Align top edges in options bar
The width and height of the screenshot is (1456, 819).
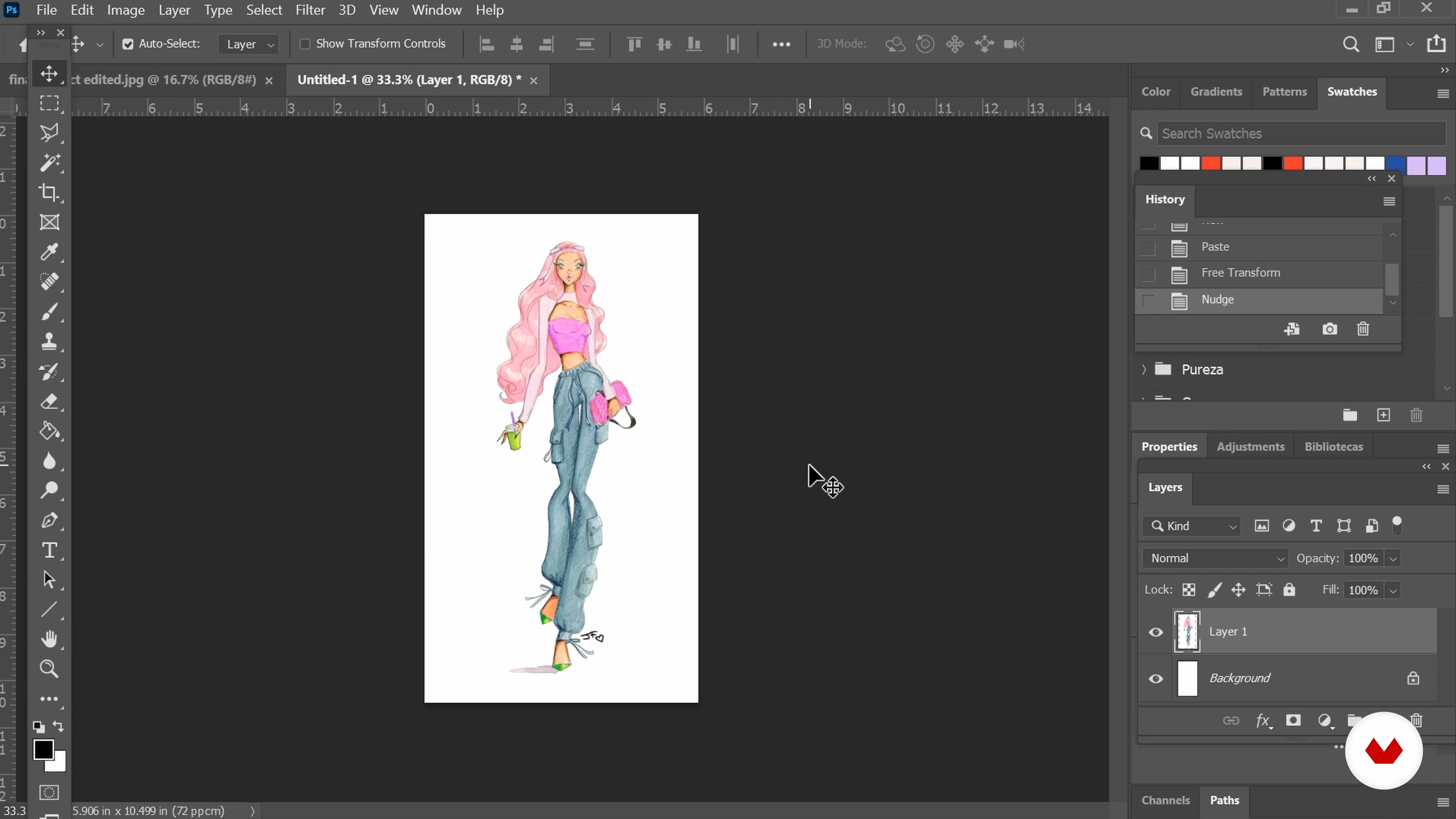point(635,44)
